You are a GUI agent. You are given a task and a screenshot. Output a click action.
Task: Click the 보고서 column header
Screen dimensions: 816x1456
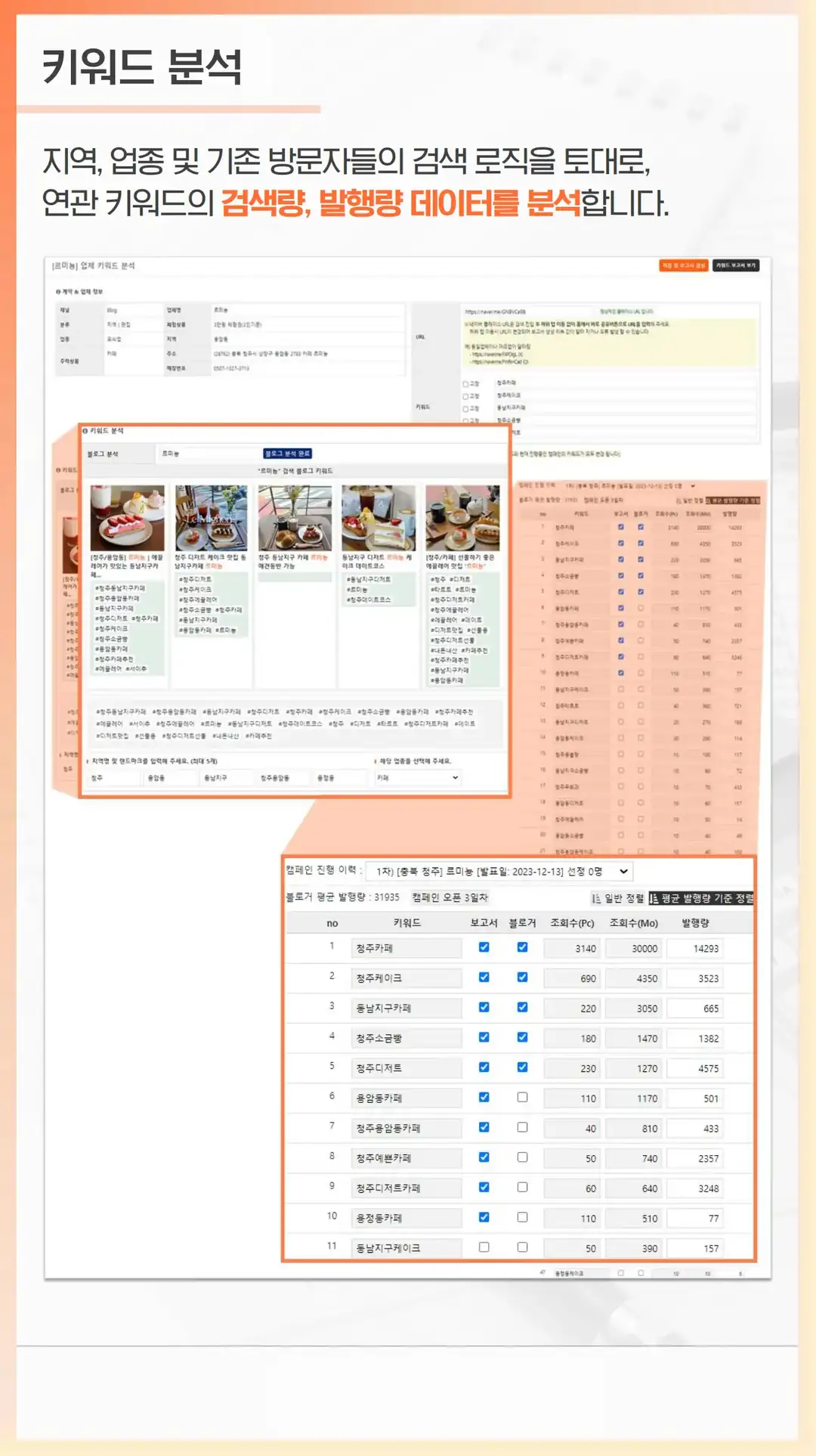coord(484,923)
